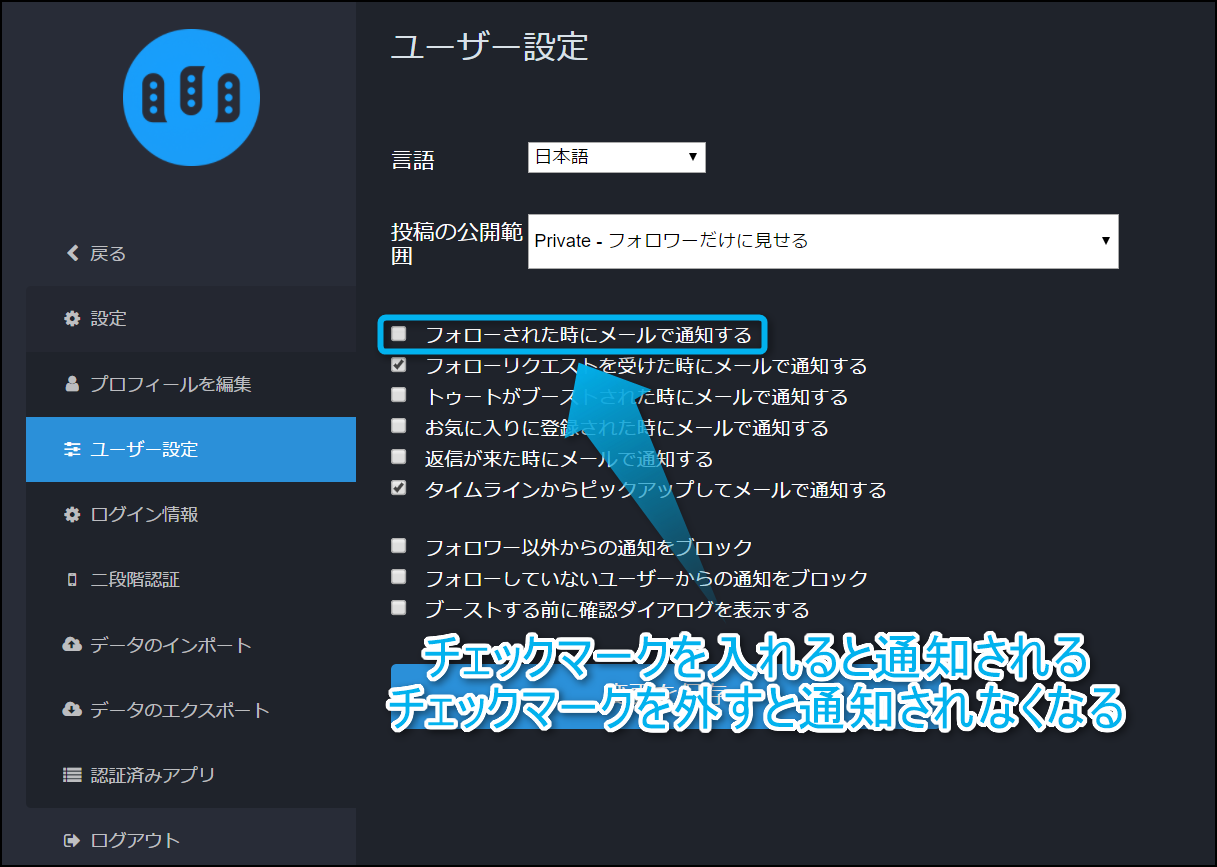1217x867 pixels.
Task: Click the list icon for 認証済みアプリ
Action: pyautogui.click(x=72, y=775)
